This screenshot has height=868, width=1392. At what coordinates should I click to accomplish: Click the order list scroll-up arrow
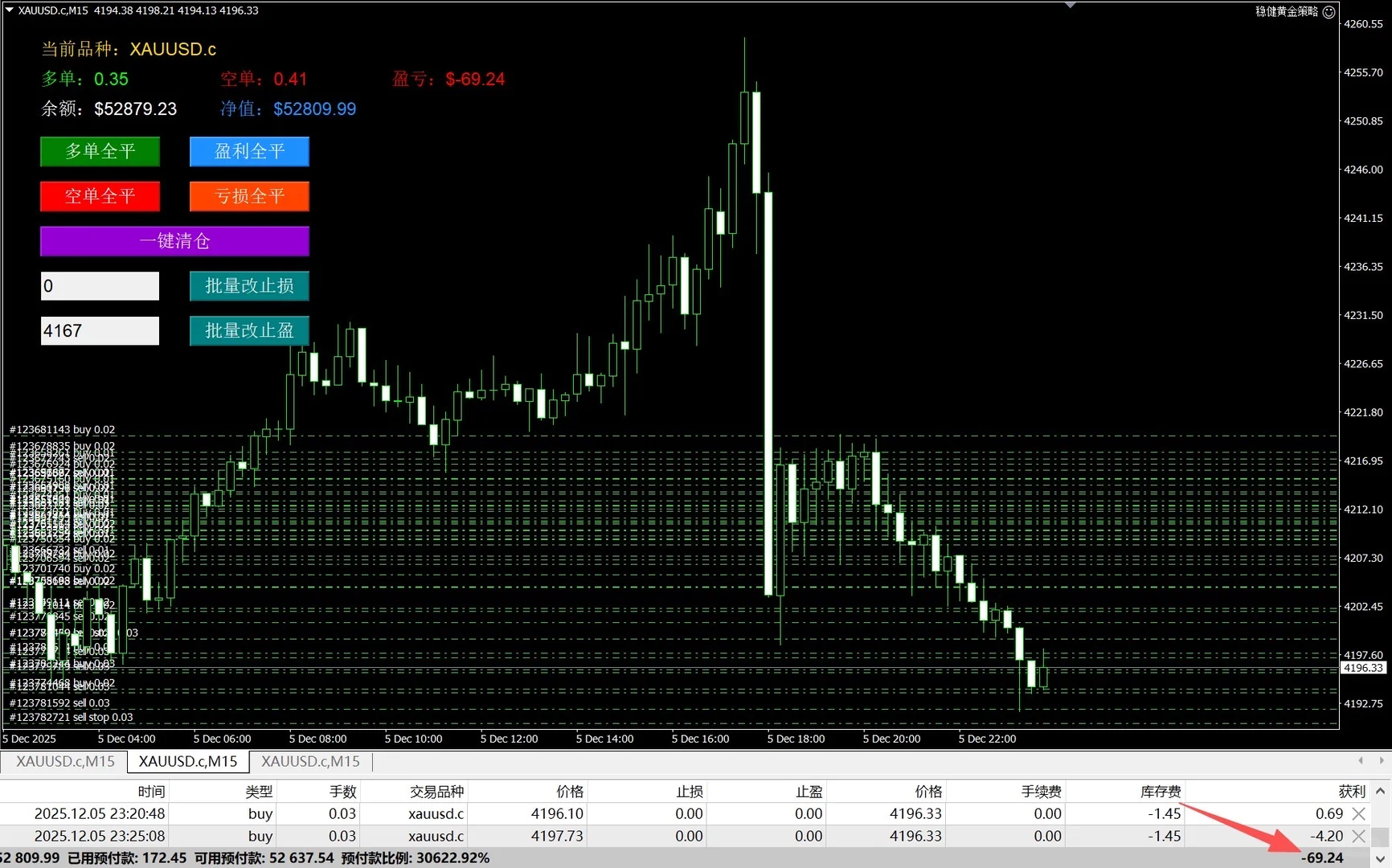tap(1380, 792)
